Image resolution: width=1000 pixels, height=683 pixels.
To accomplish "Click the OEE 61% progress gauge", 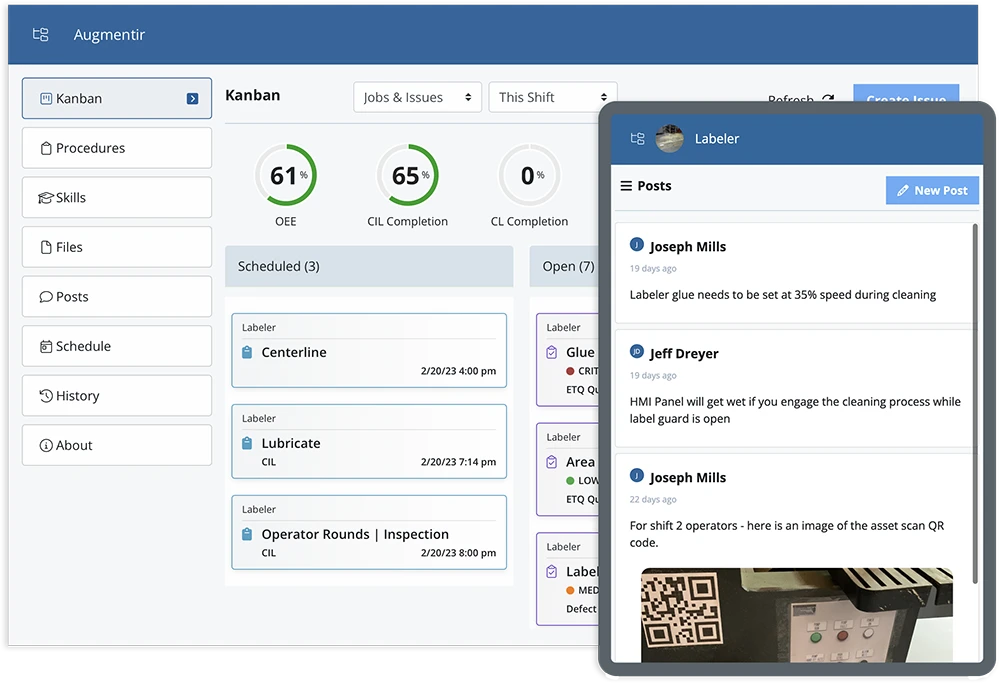I will click(x=286, y=177).
